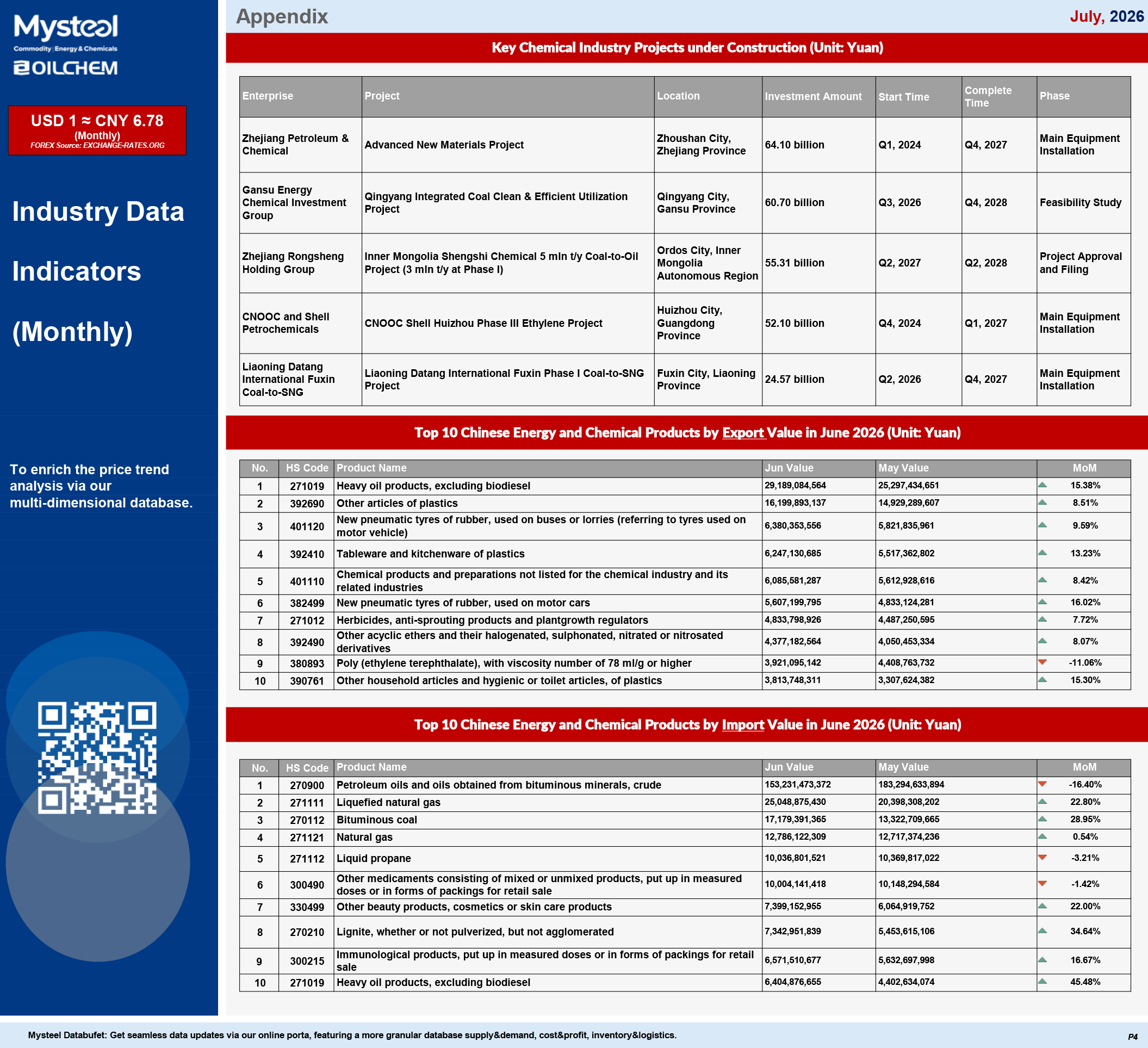Click the 15.30% MoM value
The height and width of the screenshot is (1048, 1148).
[x=1085, y=680]
